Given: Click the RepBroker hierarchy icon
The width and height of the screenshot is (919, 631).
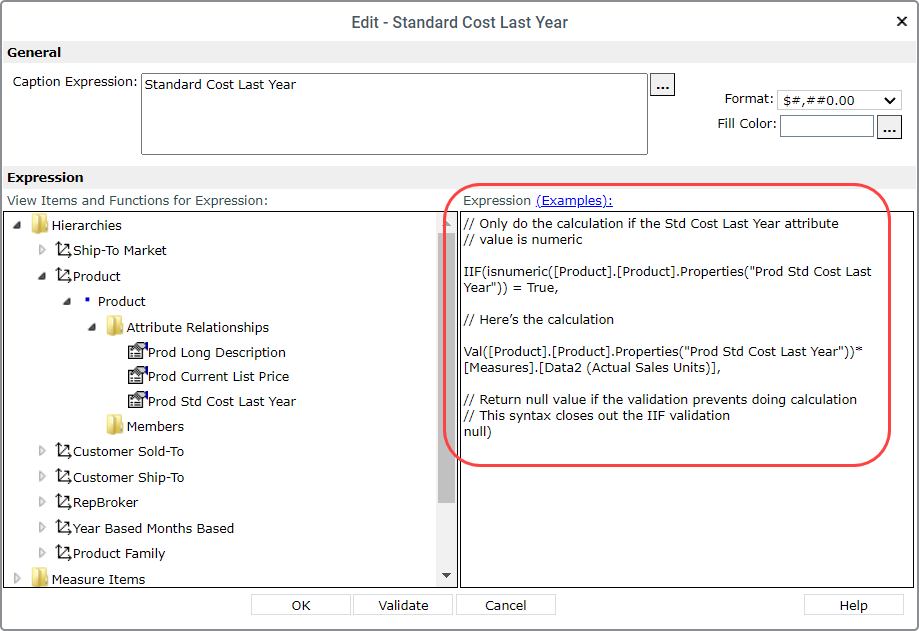Looking at the screenshot, I should [63, 502].
